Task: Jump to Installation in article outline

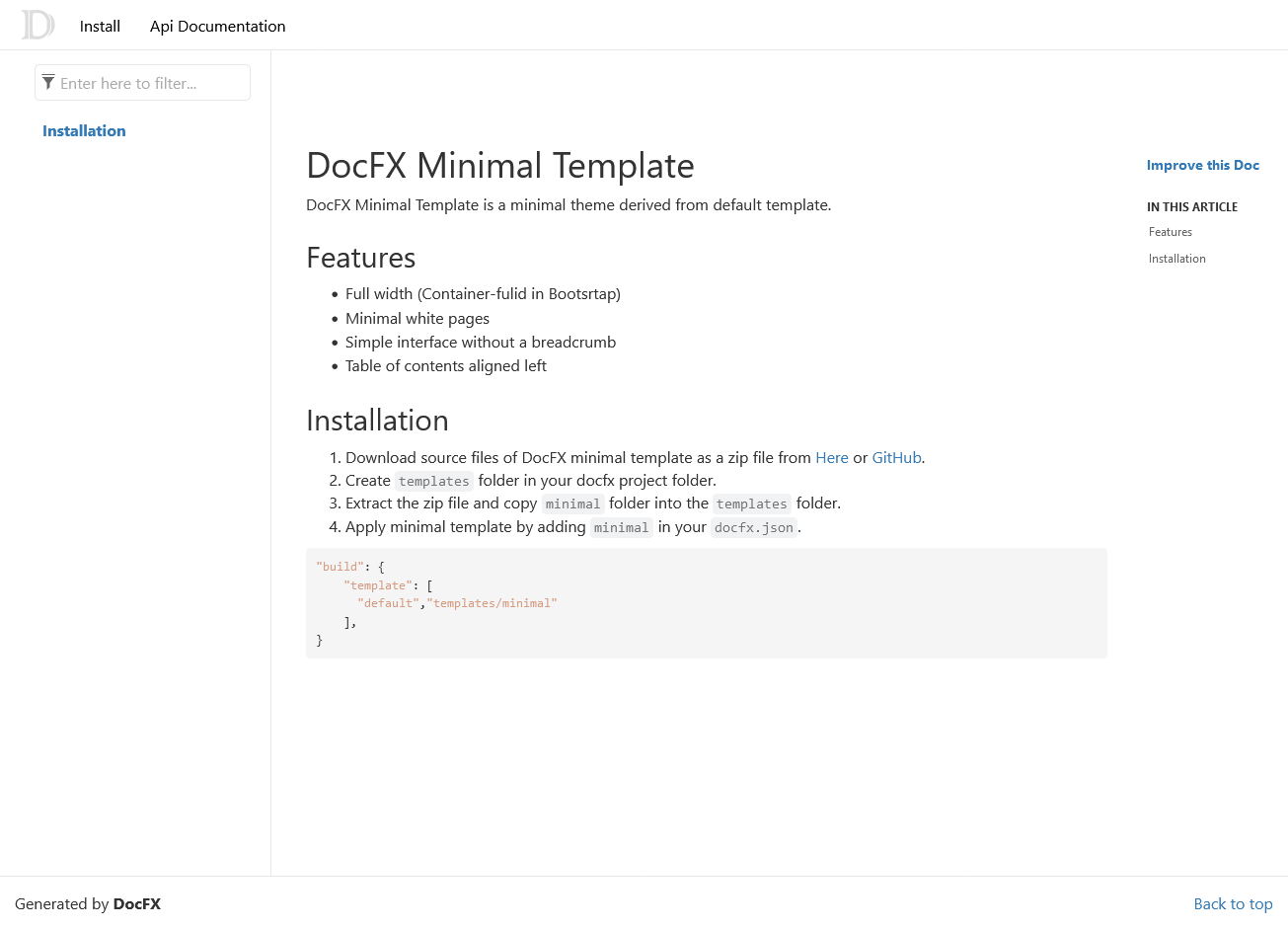Action: 1177,259
